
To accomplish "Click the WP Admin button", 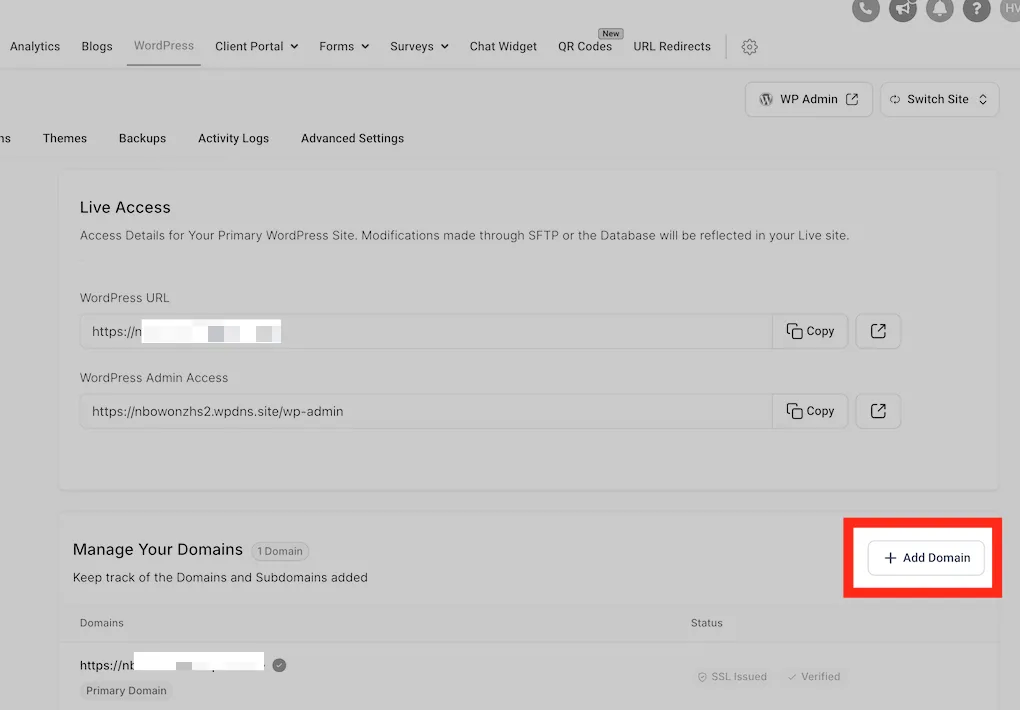I will click(x=809, y=100).
